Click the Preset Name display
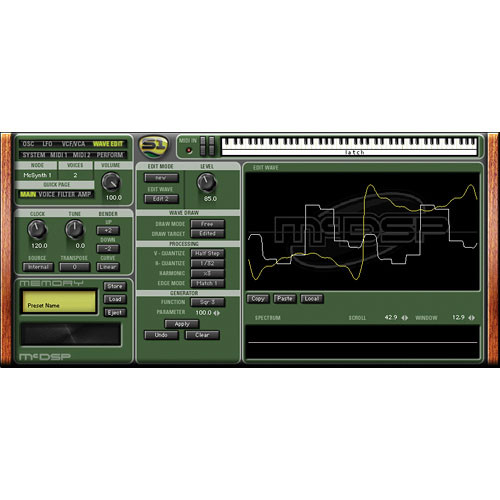The height and width of the screenshot is (500, 500). tap(59, 302)
